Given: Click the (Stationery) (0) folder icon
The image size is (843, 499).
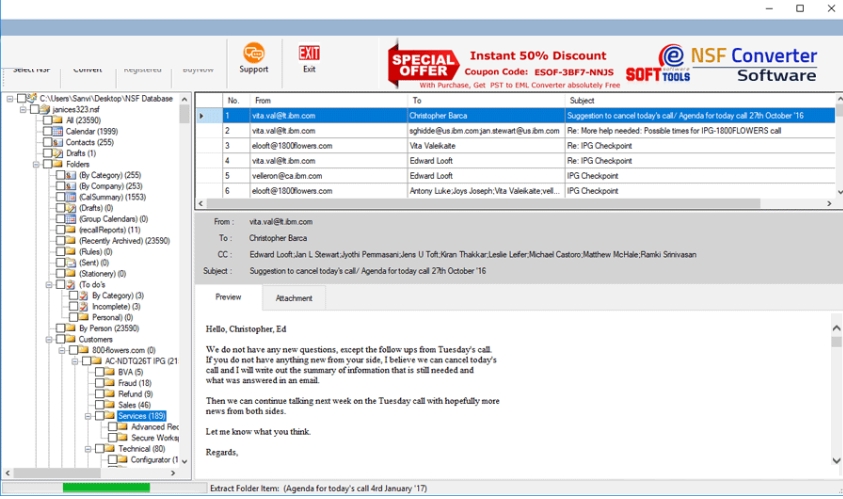Looking at the screenshot, I should point(70,274).
